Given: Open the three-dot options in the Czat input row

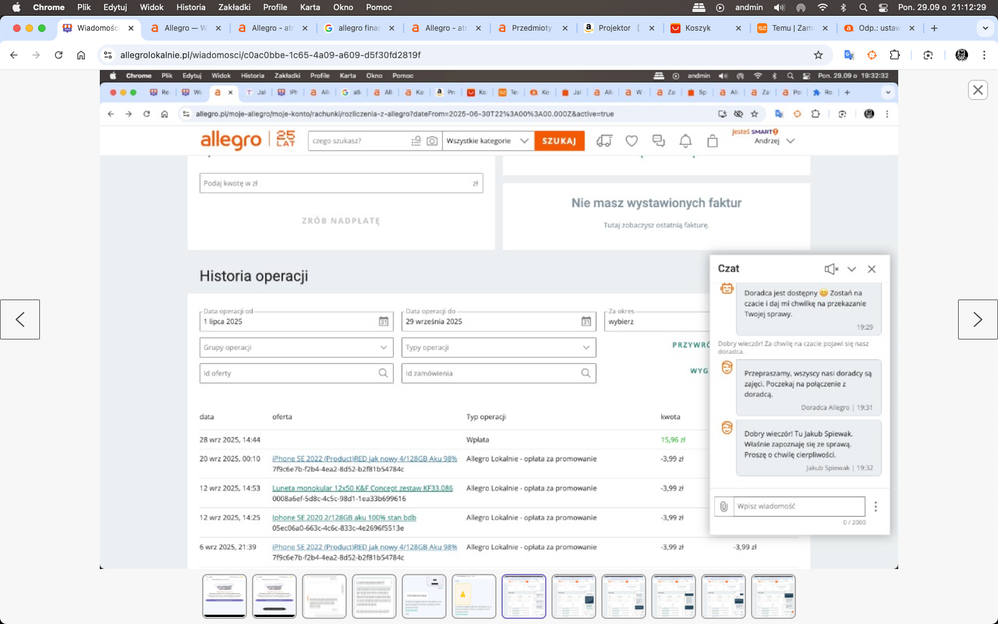Looking at the screenshot, I should (876, 506).
